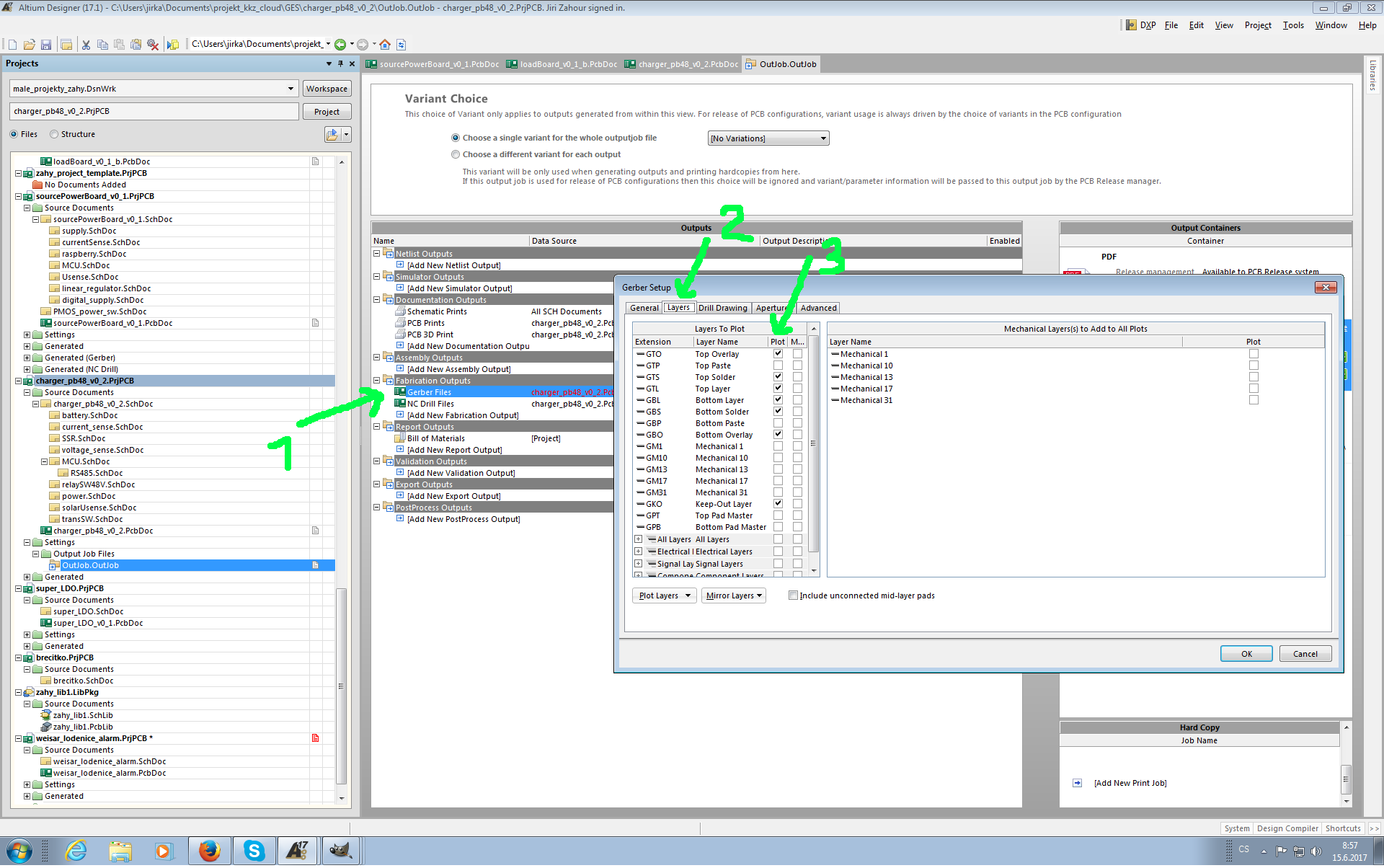This screenshot has width=1384, height=868.
Task: Open Firefox from the taskbar
Action: point(209,851)
